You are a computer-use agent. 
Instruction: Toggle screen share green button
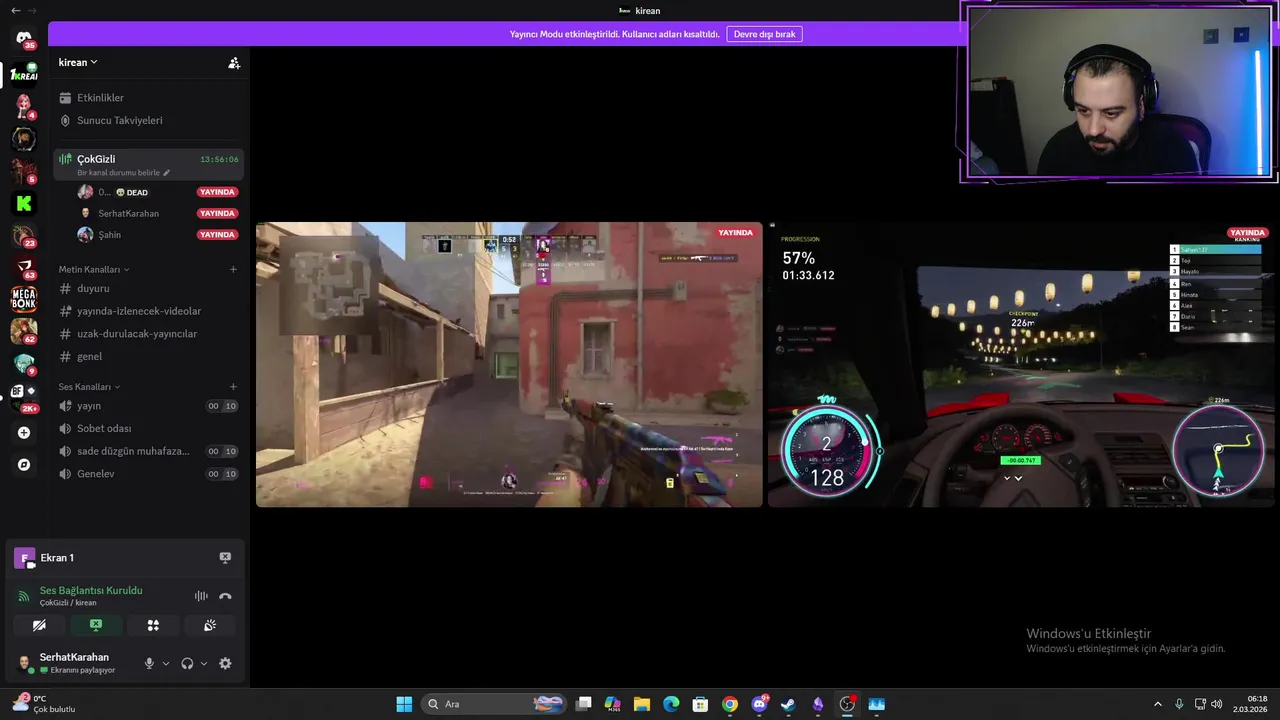coord(96,625)
